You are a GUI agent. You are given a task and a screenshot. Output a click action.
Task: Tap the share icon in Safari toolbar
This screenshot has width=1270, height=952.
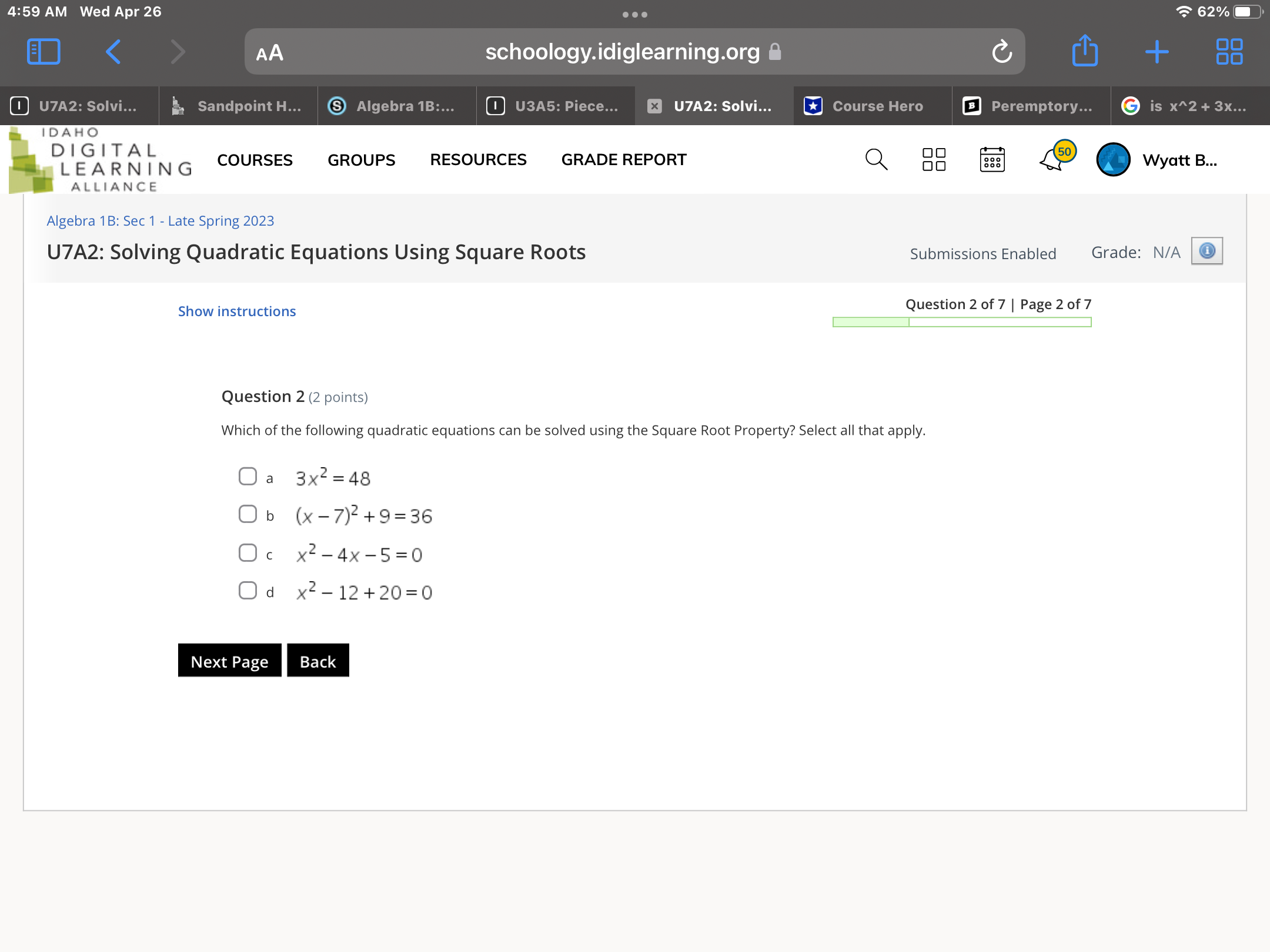tap(1085, 52)
